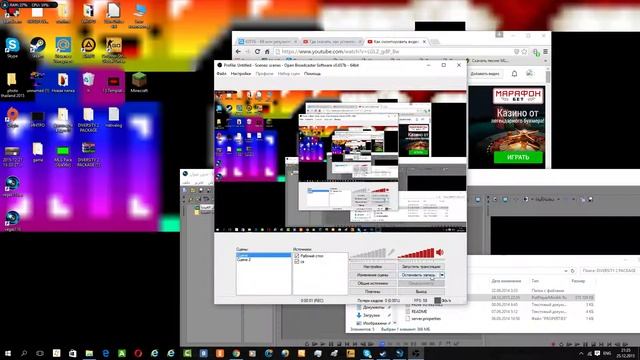Sort by Тип column in explorer
640x360 pixels.
click(x=535, y=281)
